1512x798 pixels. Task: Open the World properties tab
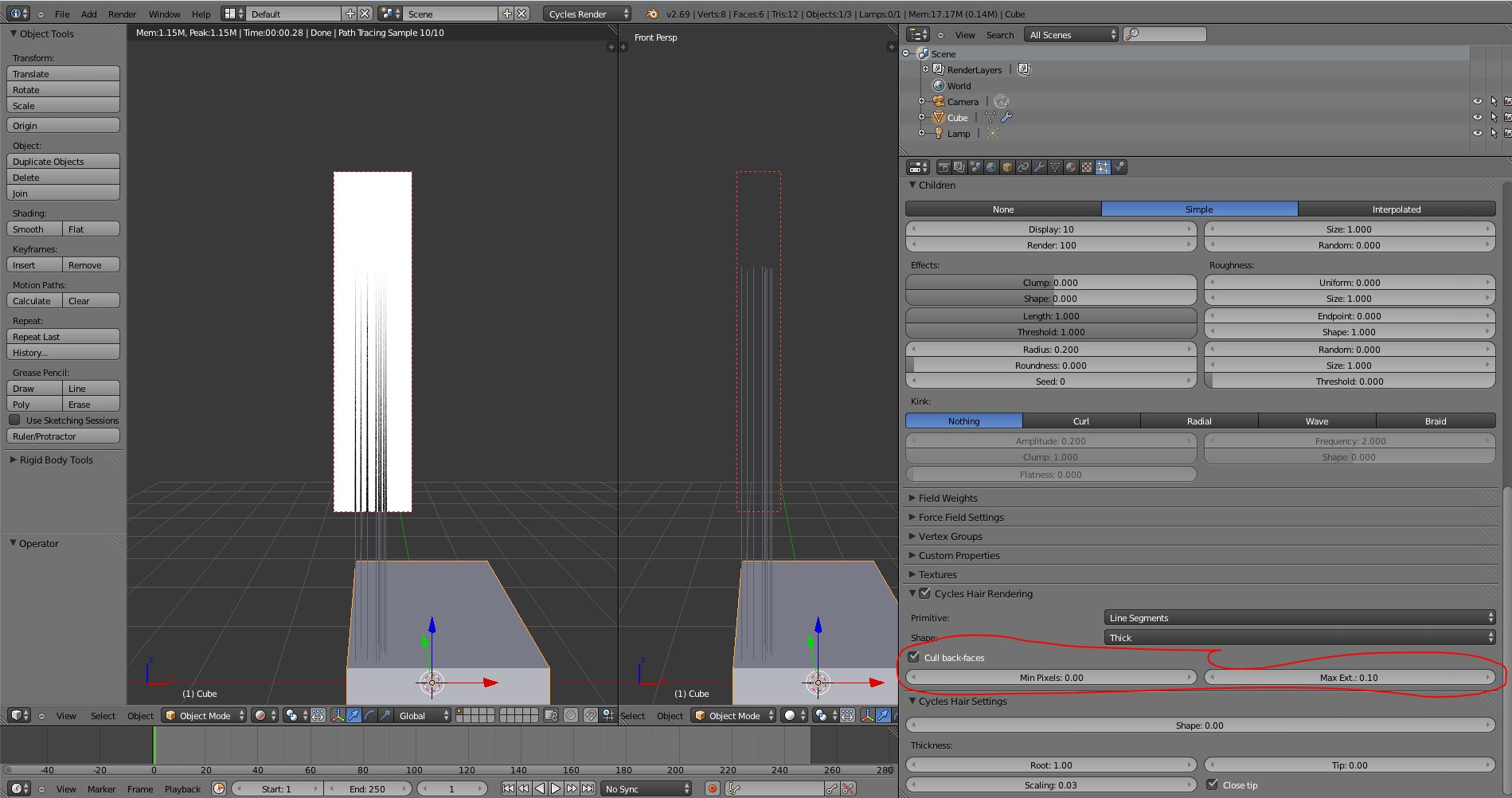[x=991, y=167]
